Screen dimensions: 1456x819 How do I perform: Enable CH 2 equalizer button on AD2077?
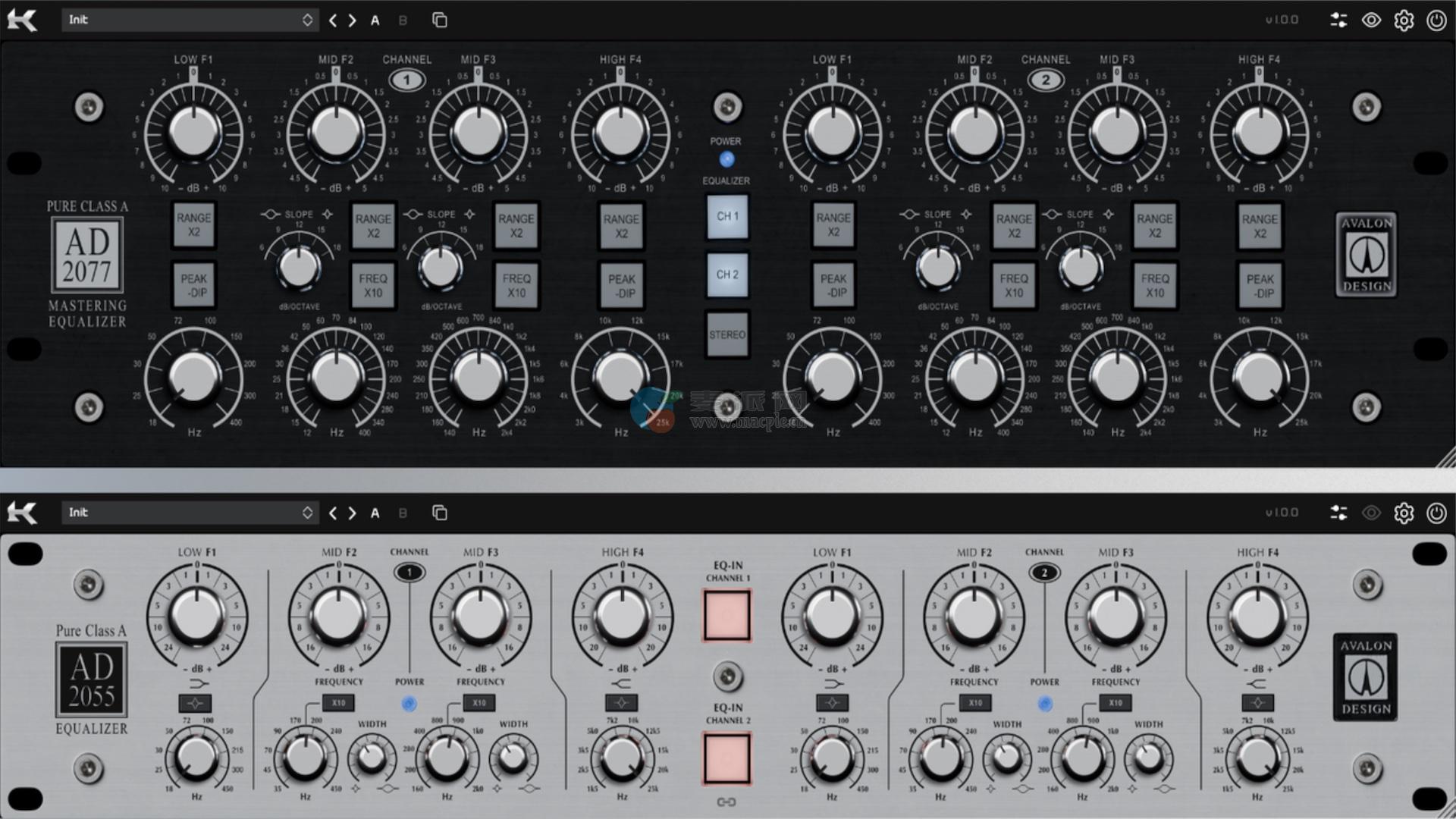[727, 275]
